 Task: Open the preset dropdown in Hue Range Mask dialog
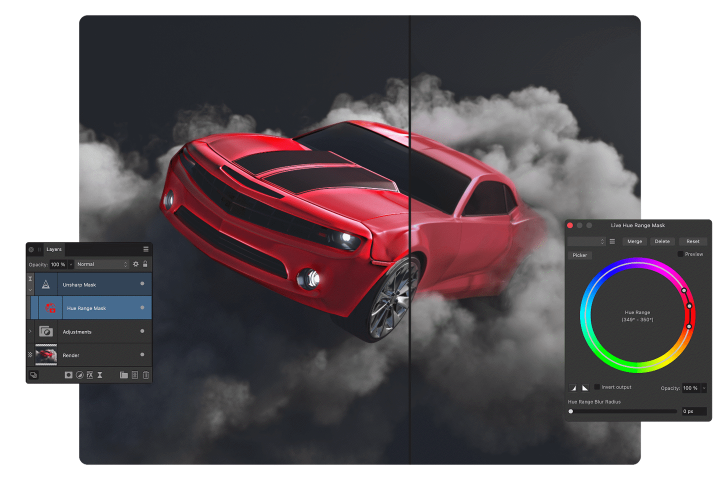587,241
